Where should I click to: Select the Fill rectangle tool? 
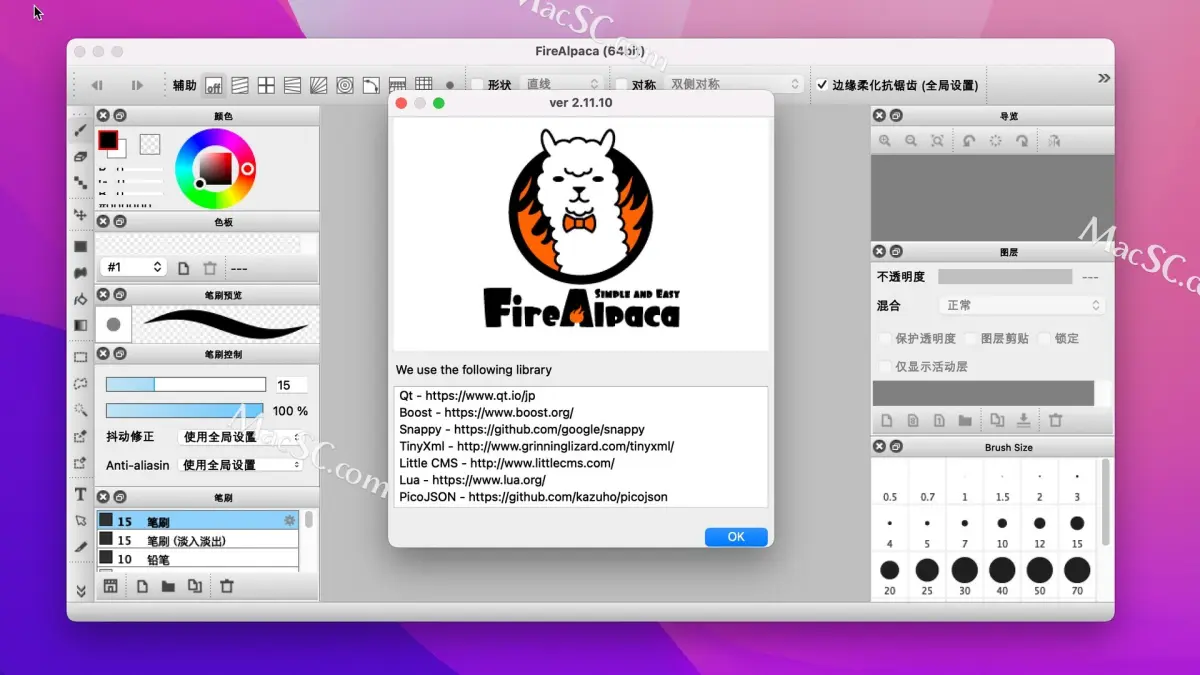[x=81, y=246]
